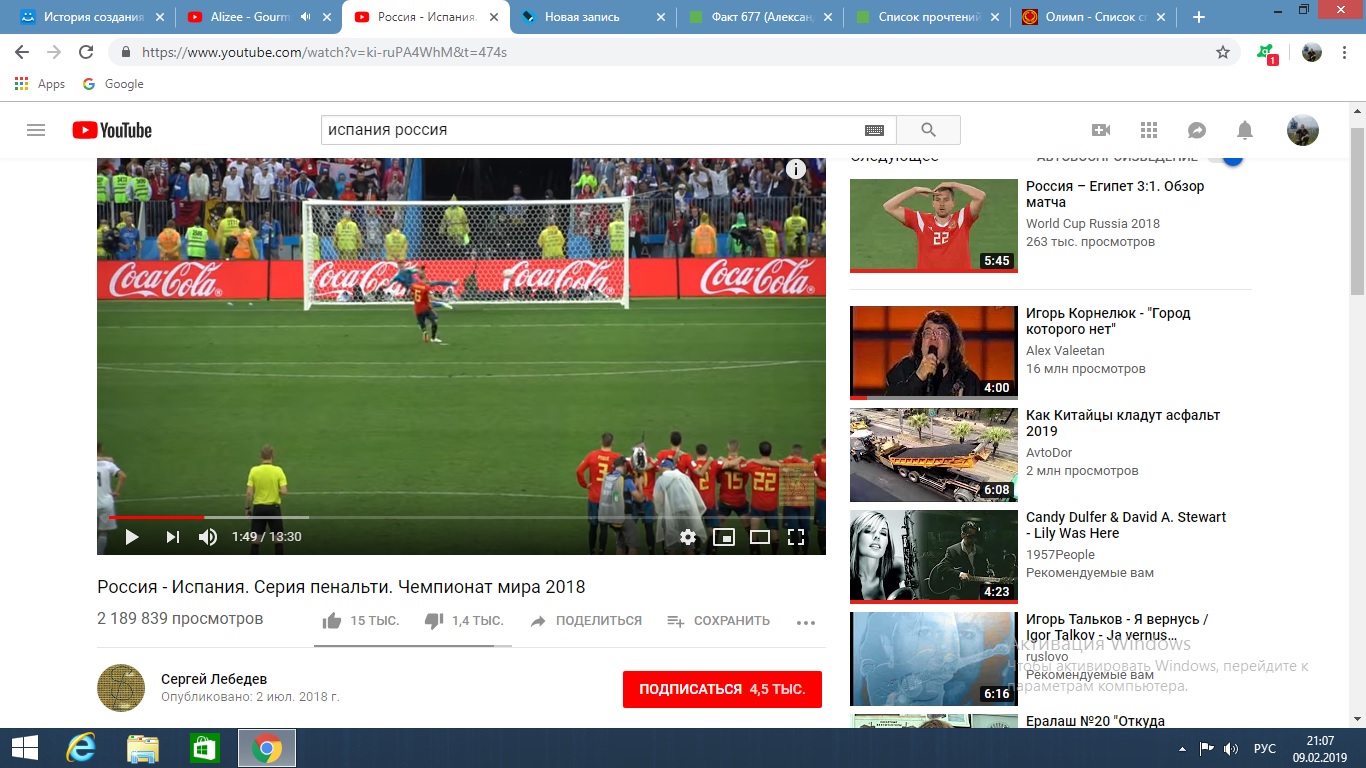Open the Alex Valeetan channel name
Image resolution: width=1366 pixels, height=768 pixels.
(x=1065, y=351)
